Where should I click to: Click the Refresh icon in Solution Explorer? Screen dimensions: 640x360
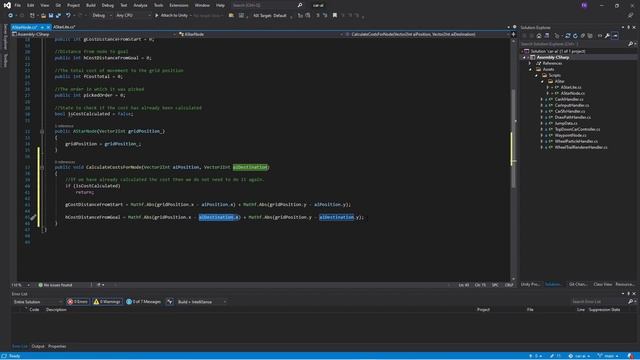pyautogui.click(x=575, y=36)
